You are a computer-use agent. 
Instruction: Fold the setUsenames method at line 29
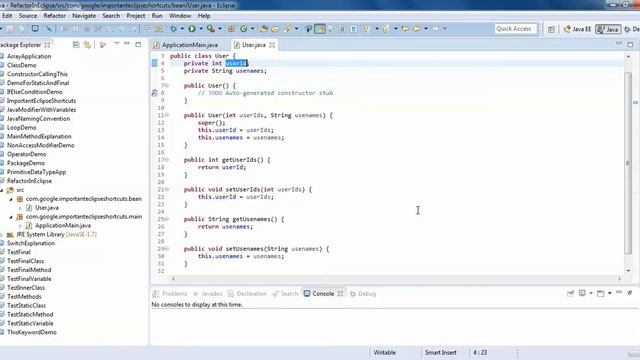pyautogui.click(x=167, y=249)
